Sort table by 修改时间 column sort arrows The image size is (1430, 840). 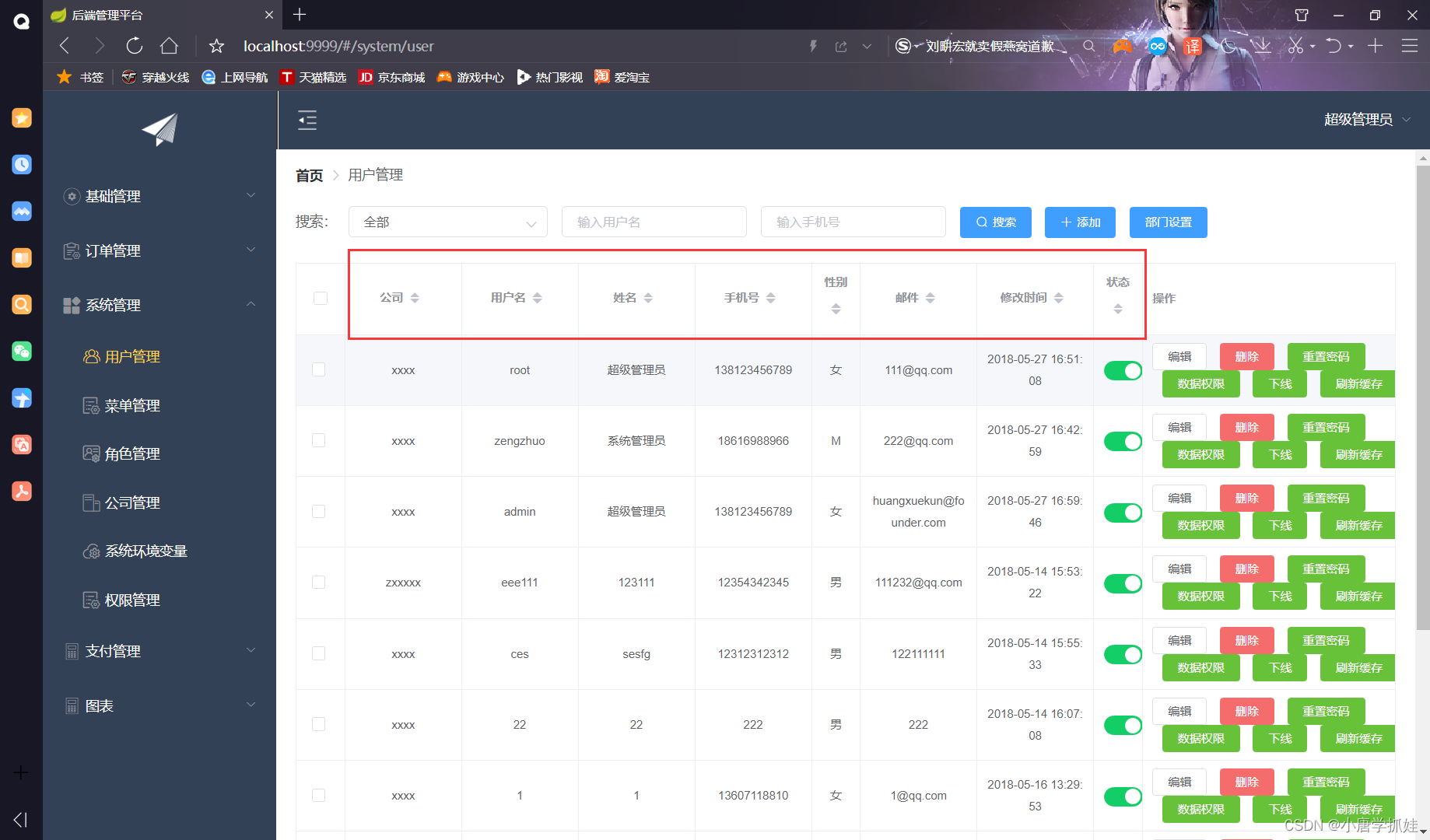tap(1059, 298)
